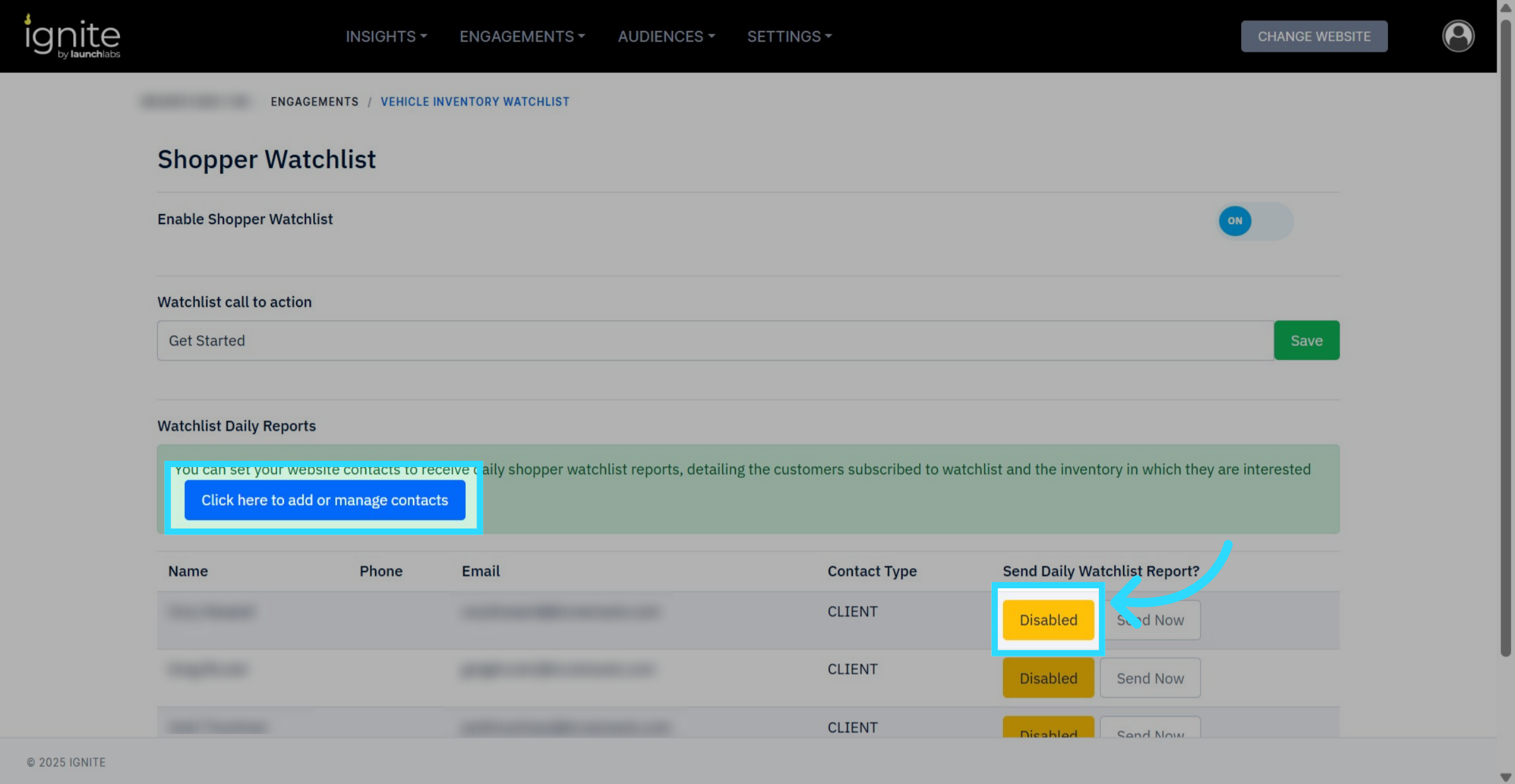Toggle Enable Shopper Watchlist switch

coord(1254,221)
